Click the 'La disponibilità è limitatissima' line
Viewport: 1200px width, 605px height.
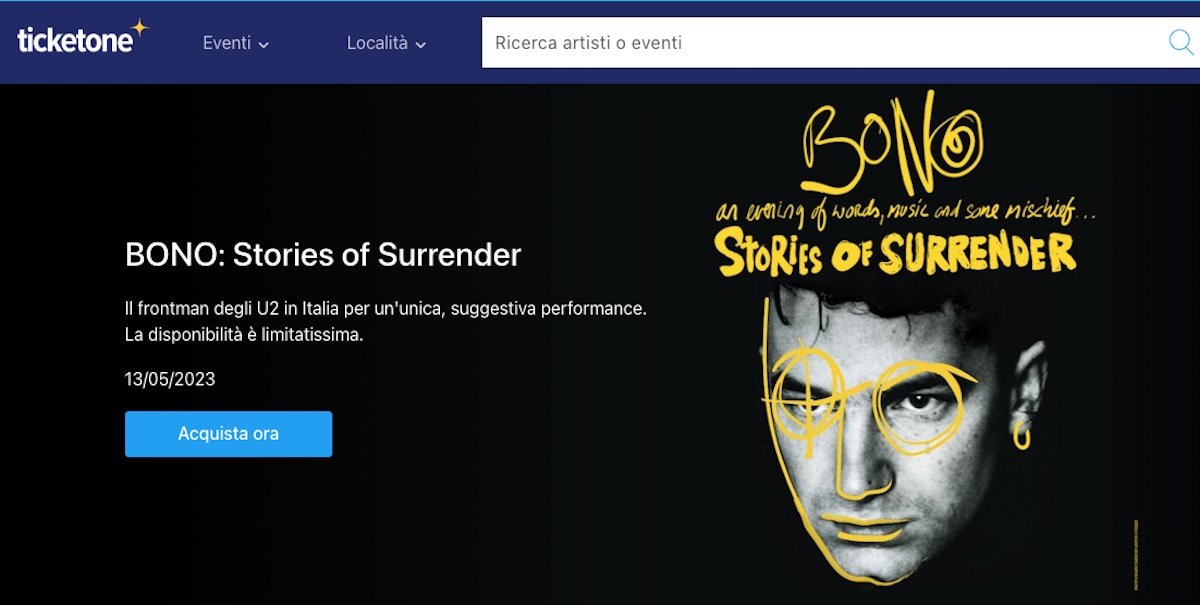point(244,334)
